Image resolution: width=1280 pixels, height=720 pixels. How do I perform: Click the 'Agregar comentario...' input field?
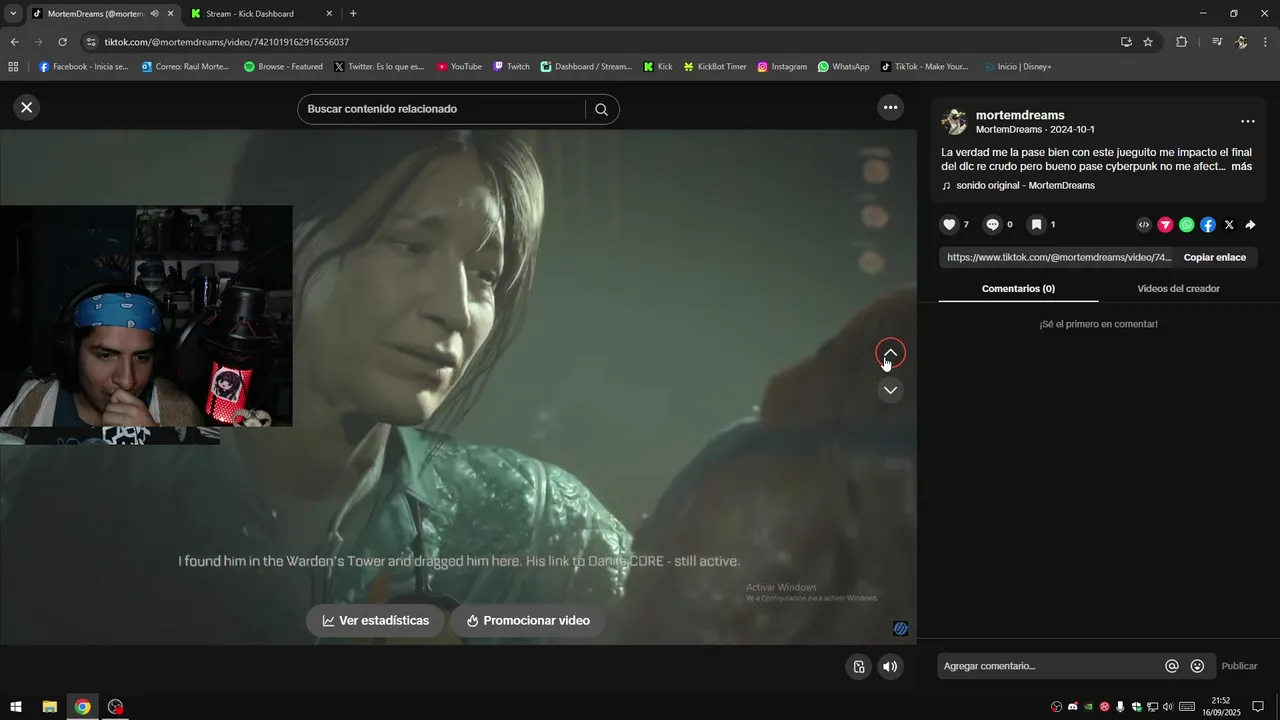[x=1048, y=666]
